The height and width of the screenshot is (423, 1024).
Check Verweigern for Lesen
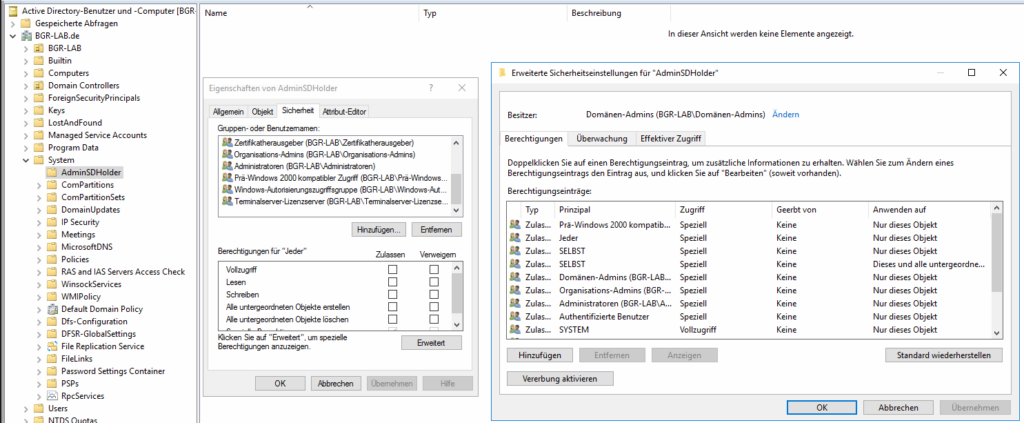[434, 281]
